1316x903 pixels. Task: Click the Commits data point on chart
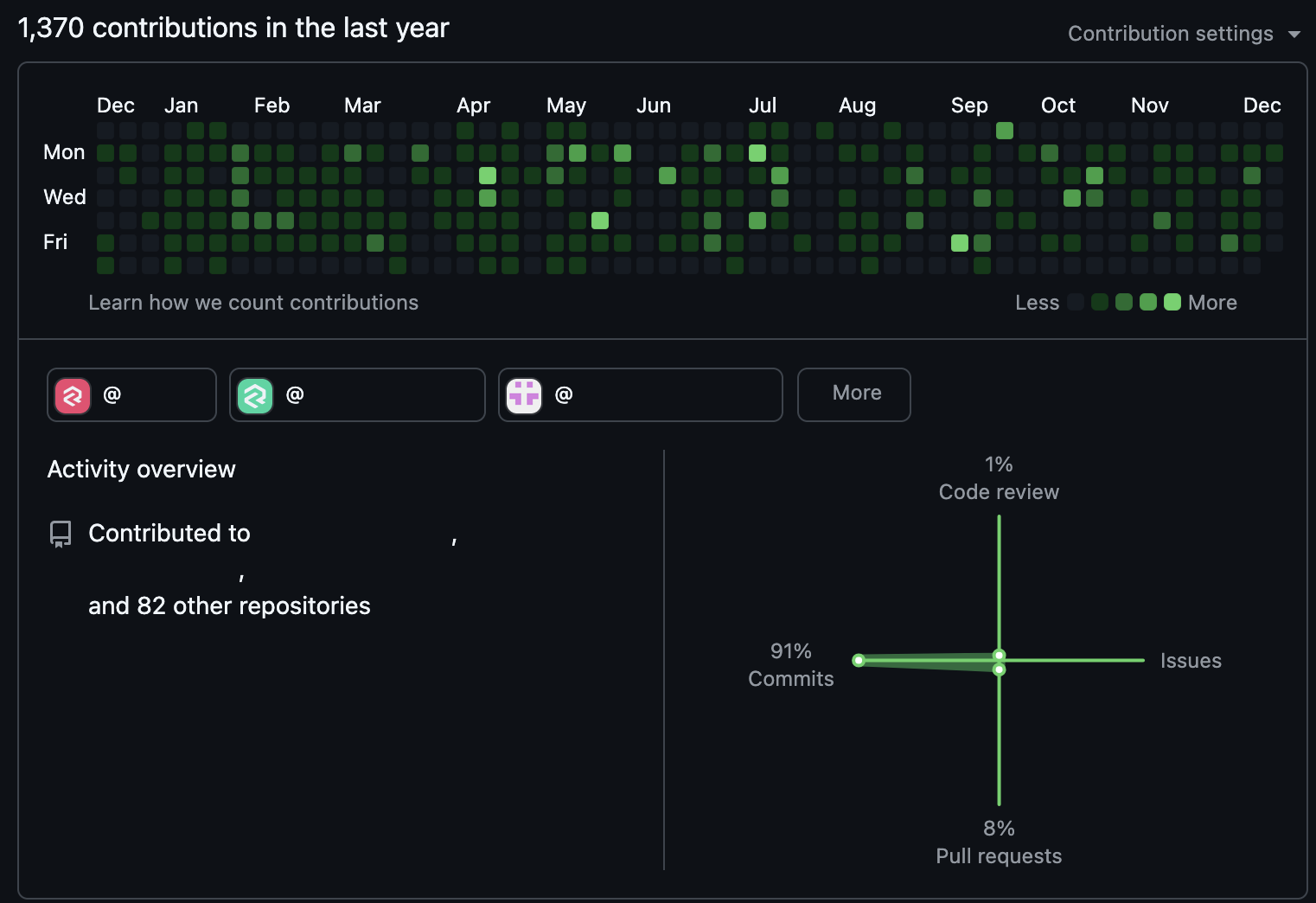[859, 660]
